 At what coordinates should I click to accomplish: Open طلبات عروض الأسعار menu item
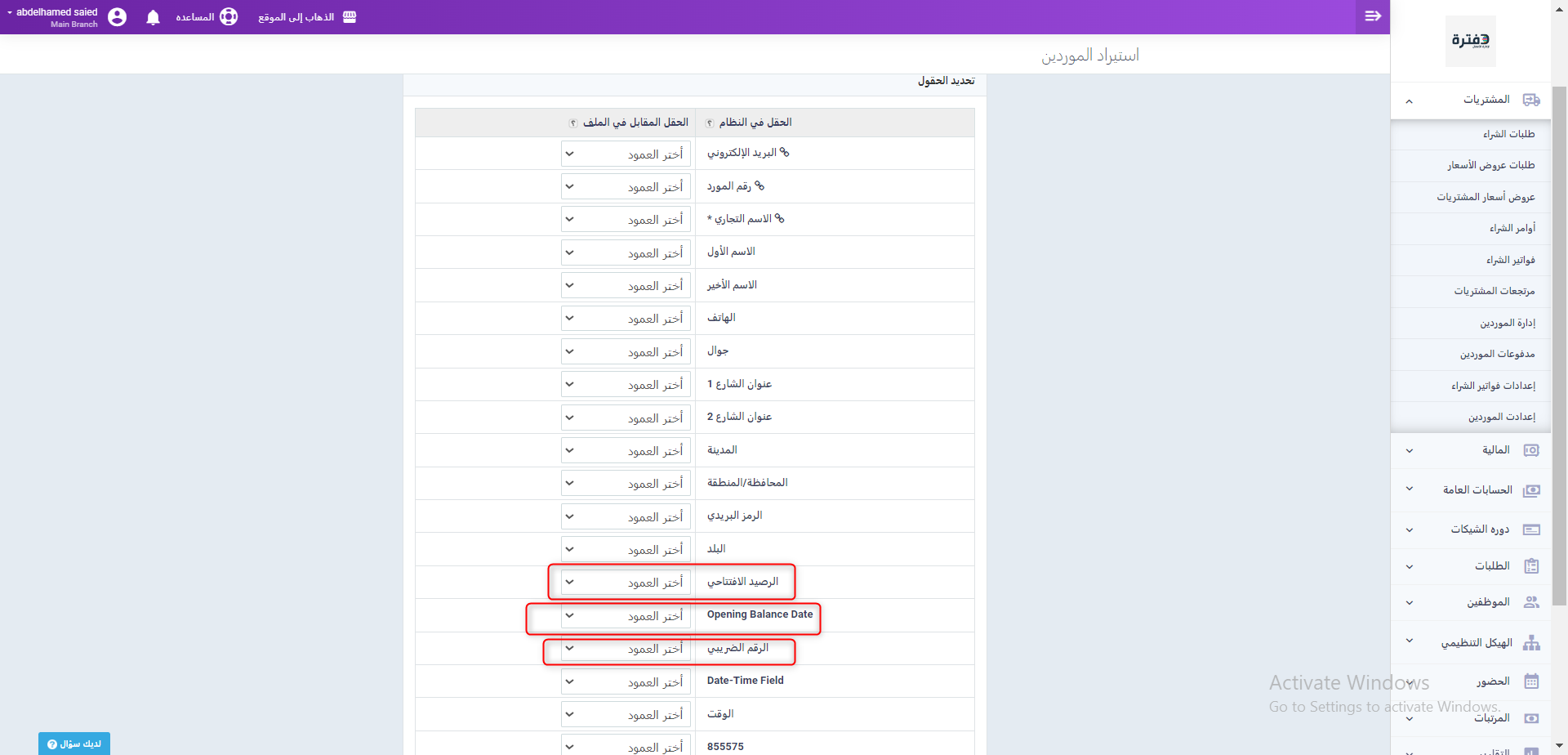pos(1471,166)
